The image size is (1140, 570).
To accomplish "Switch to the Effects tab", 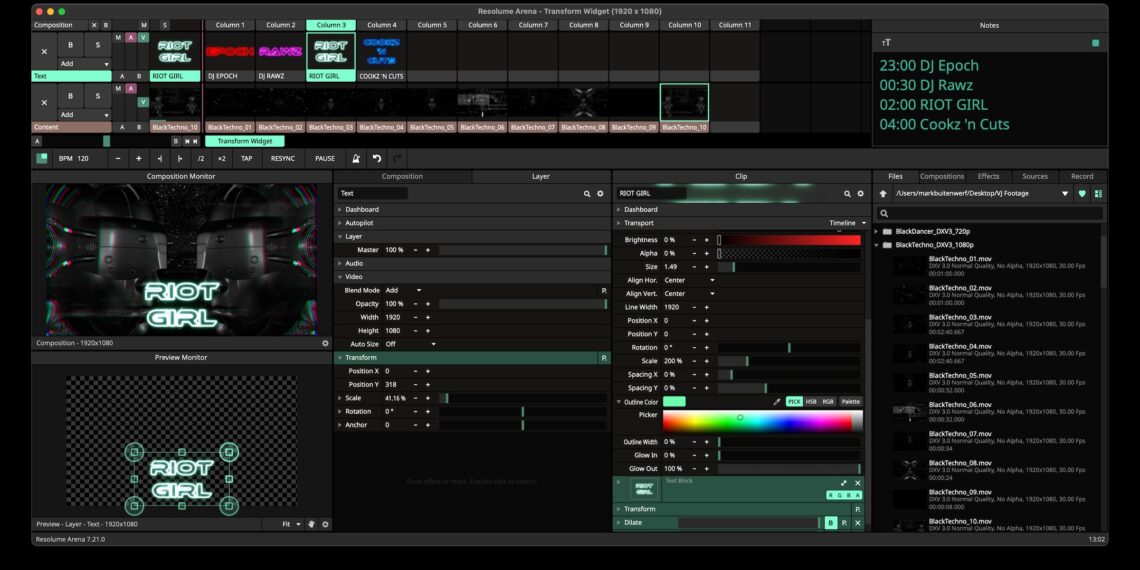I will (x=988, y=176).
